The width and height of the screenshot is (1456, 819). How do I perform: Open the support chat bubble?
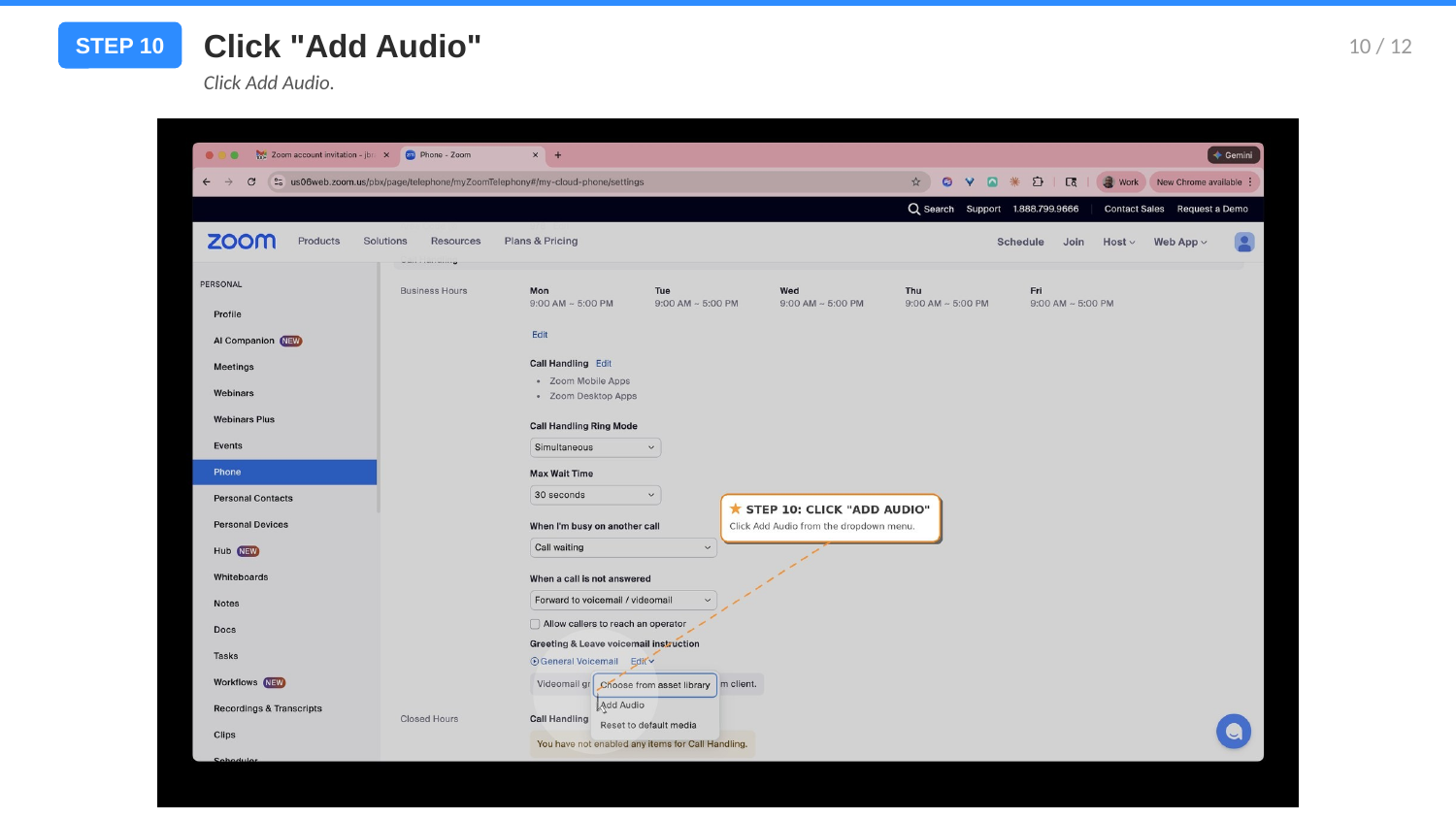click(1234, 731)
